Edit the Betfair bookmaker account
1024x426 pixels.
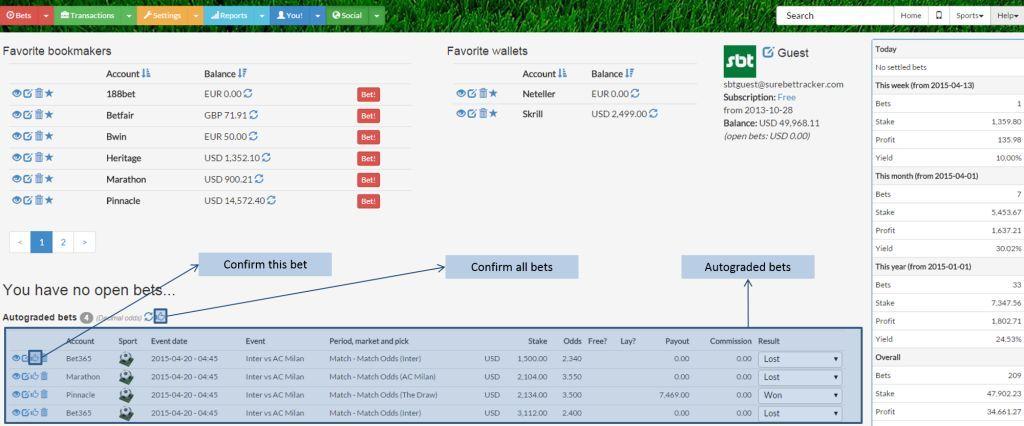(x=27, y=115)
